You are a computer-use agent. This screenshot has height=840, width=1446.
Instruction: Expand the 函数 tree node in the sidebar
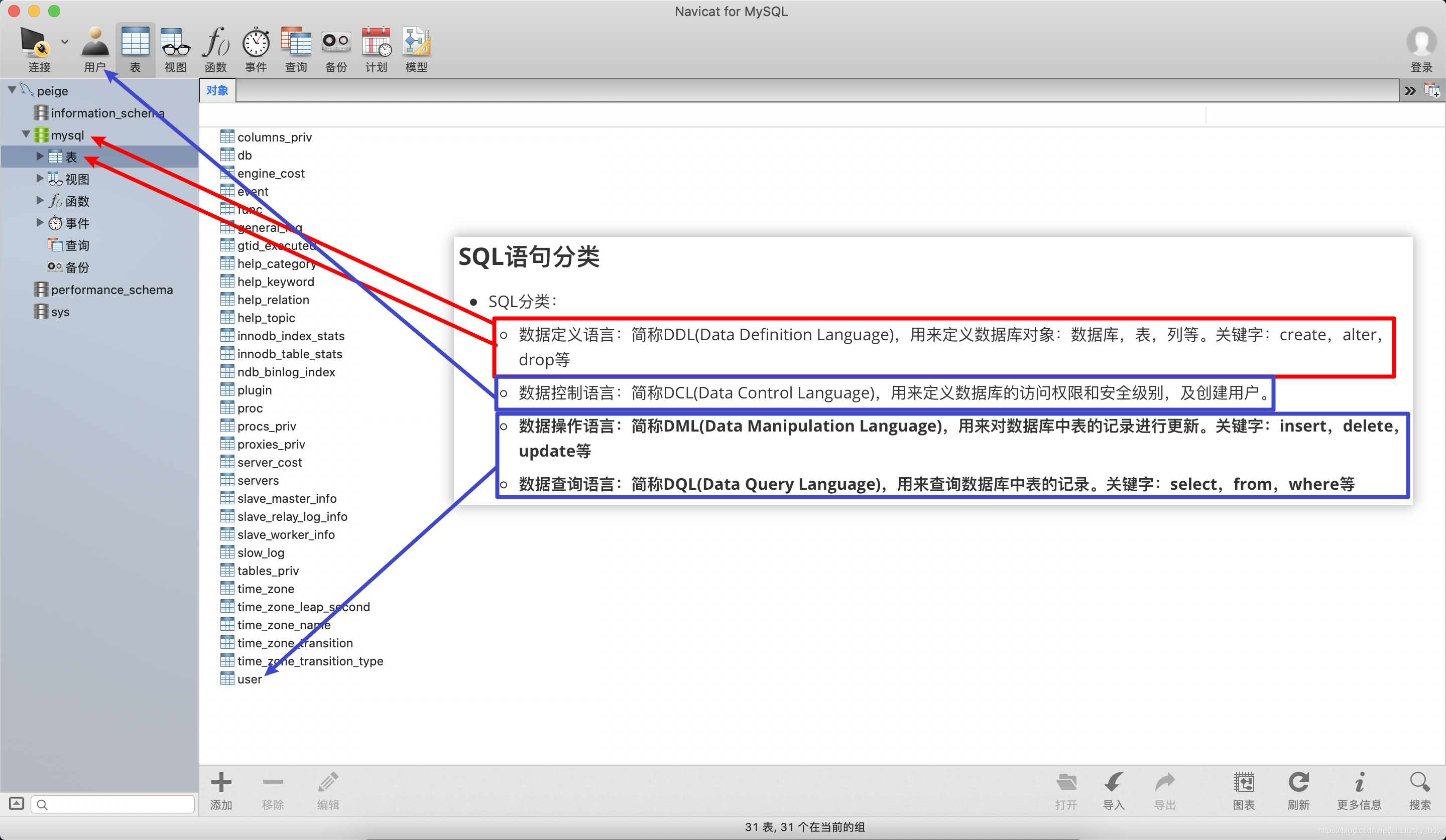tap(40, 200)
